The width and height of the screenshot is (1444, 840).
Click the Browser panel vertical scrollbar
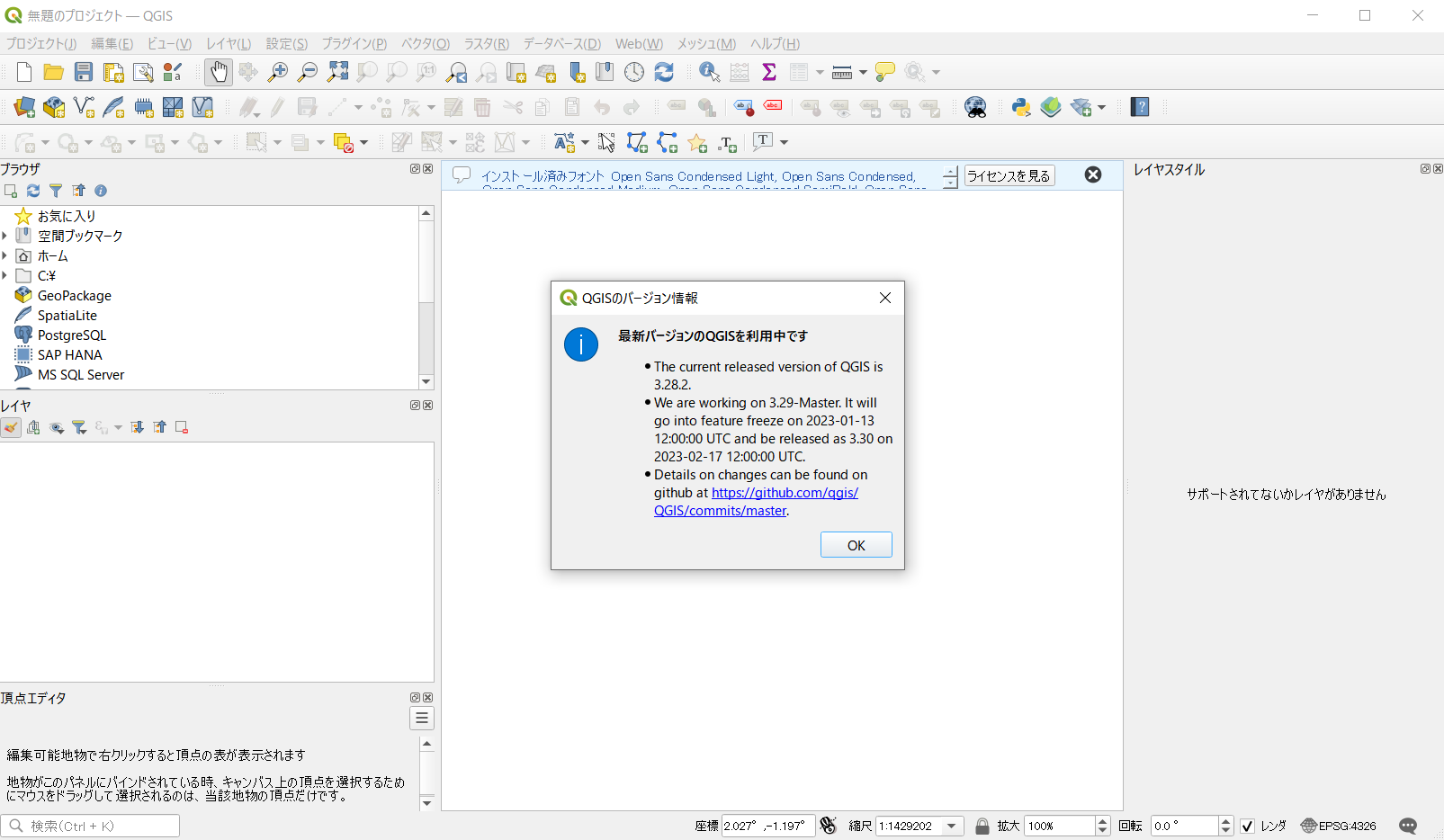tap(426, 297)
